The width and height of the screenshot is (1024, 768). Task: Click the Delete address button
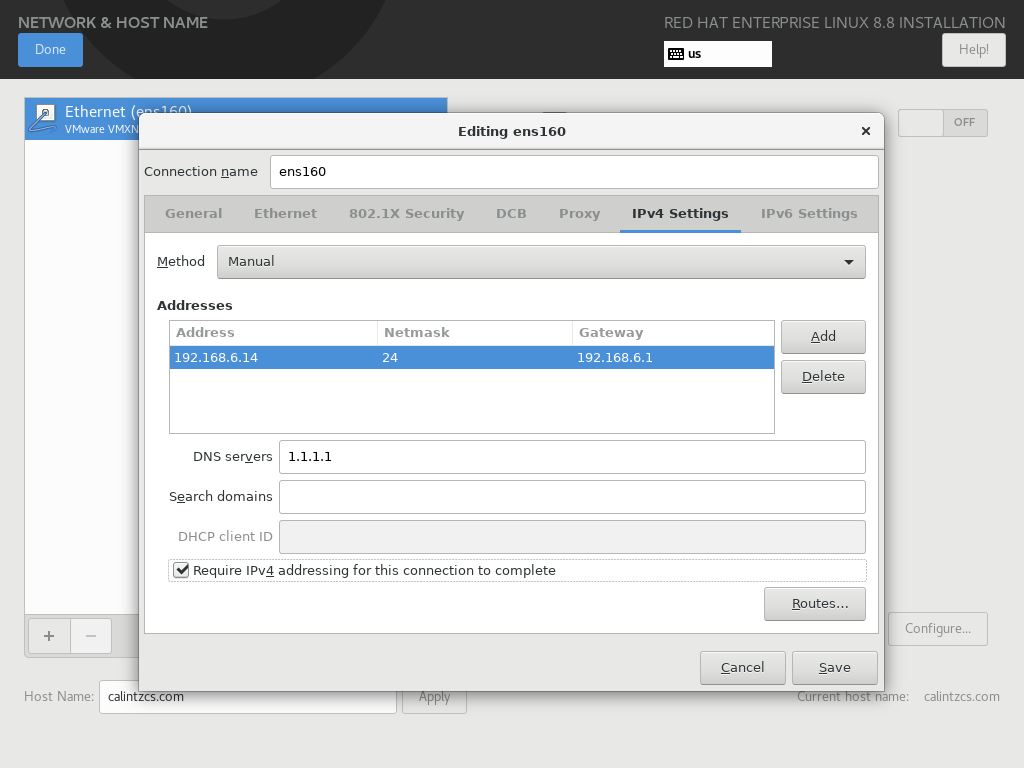tap(823, 377)
